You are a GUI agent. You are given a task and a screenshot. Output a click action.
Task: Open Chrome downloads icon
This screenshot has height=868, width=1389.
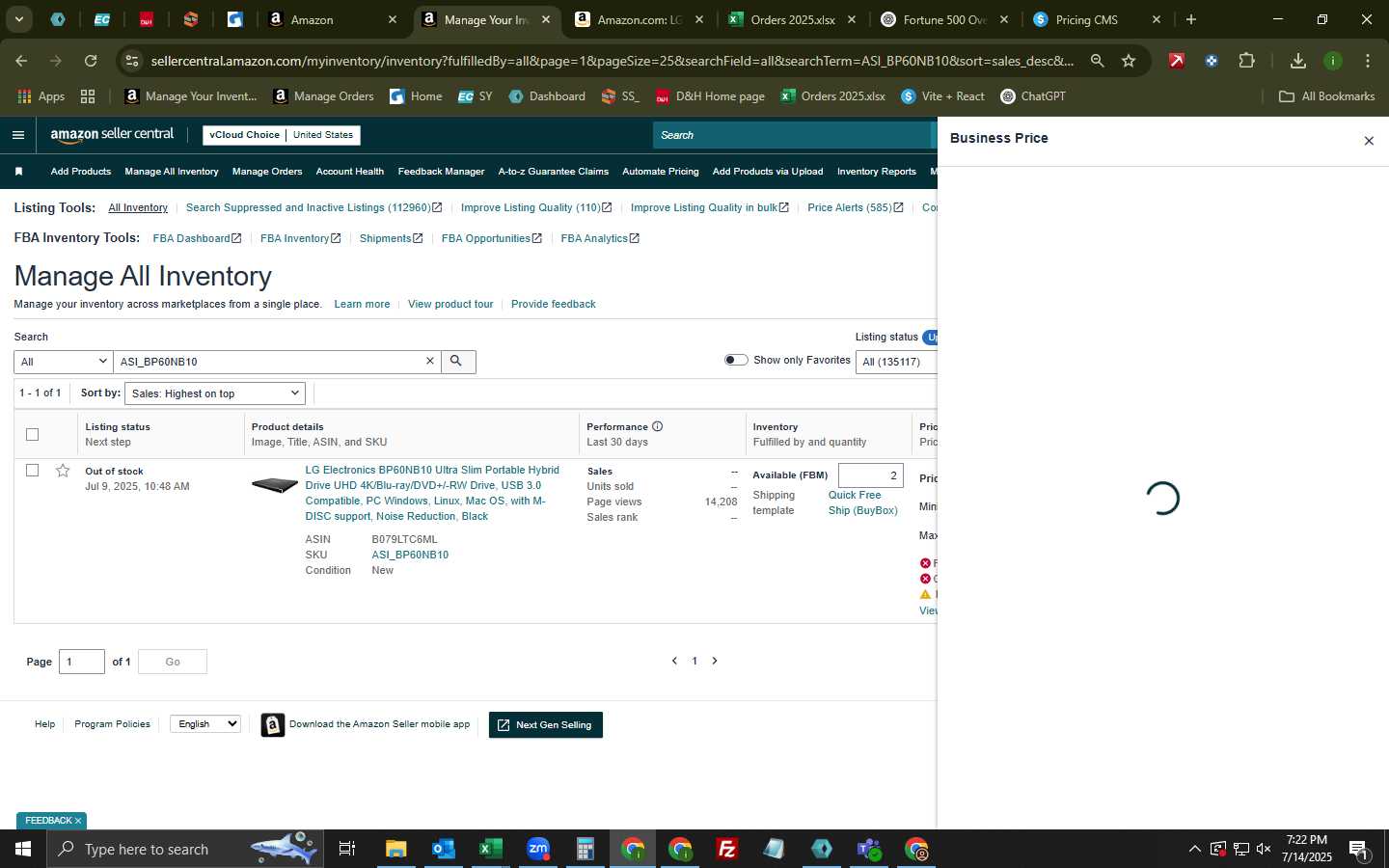tap(1297, 61)
